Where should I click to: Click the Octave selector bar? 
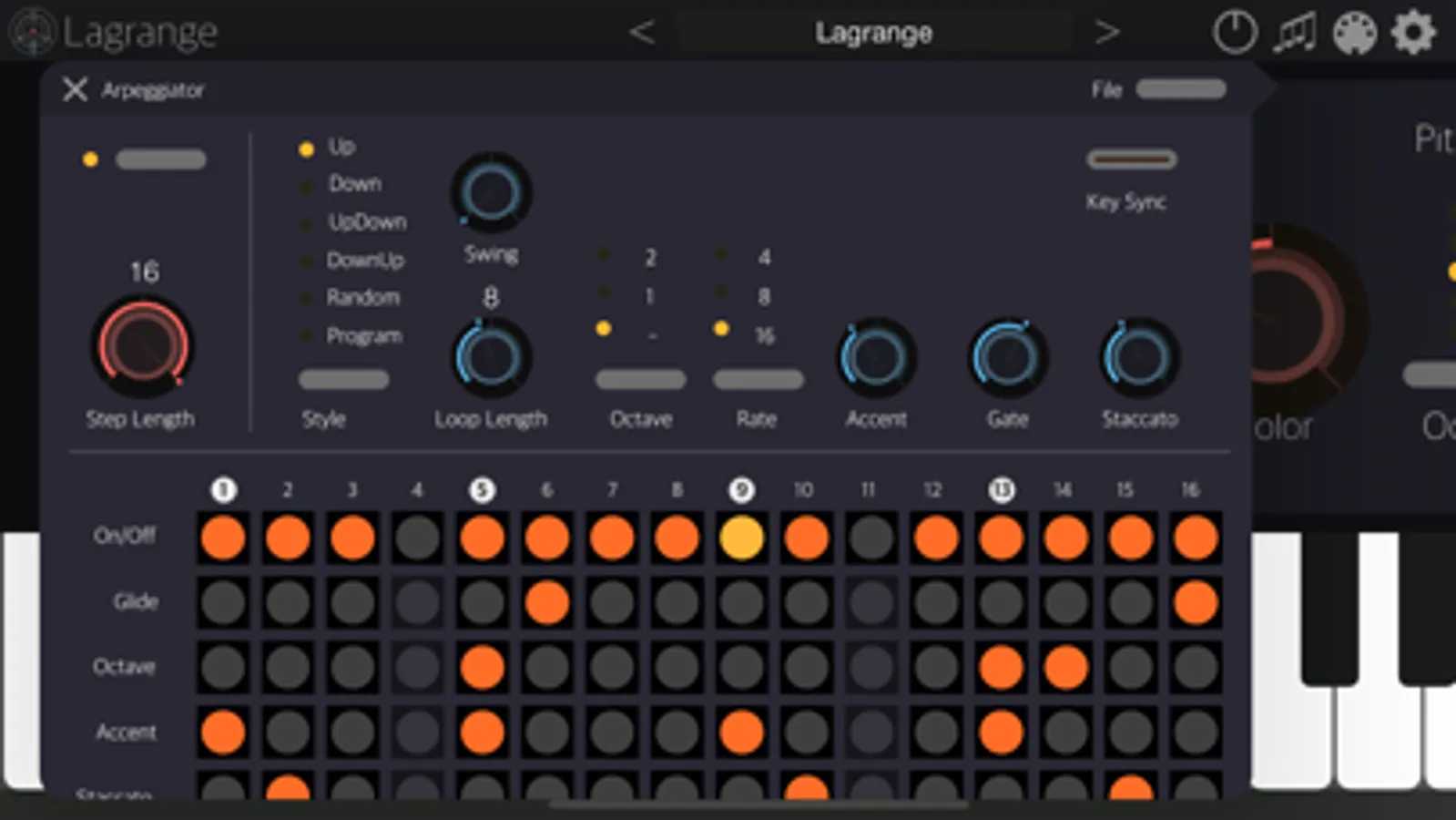640,379
